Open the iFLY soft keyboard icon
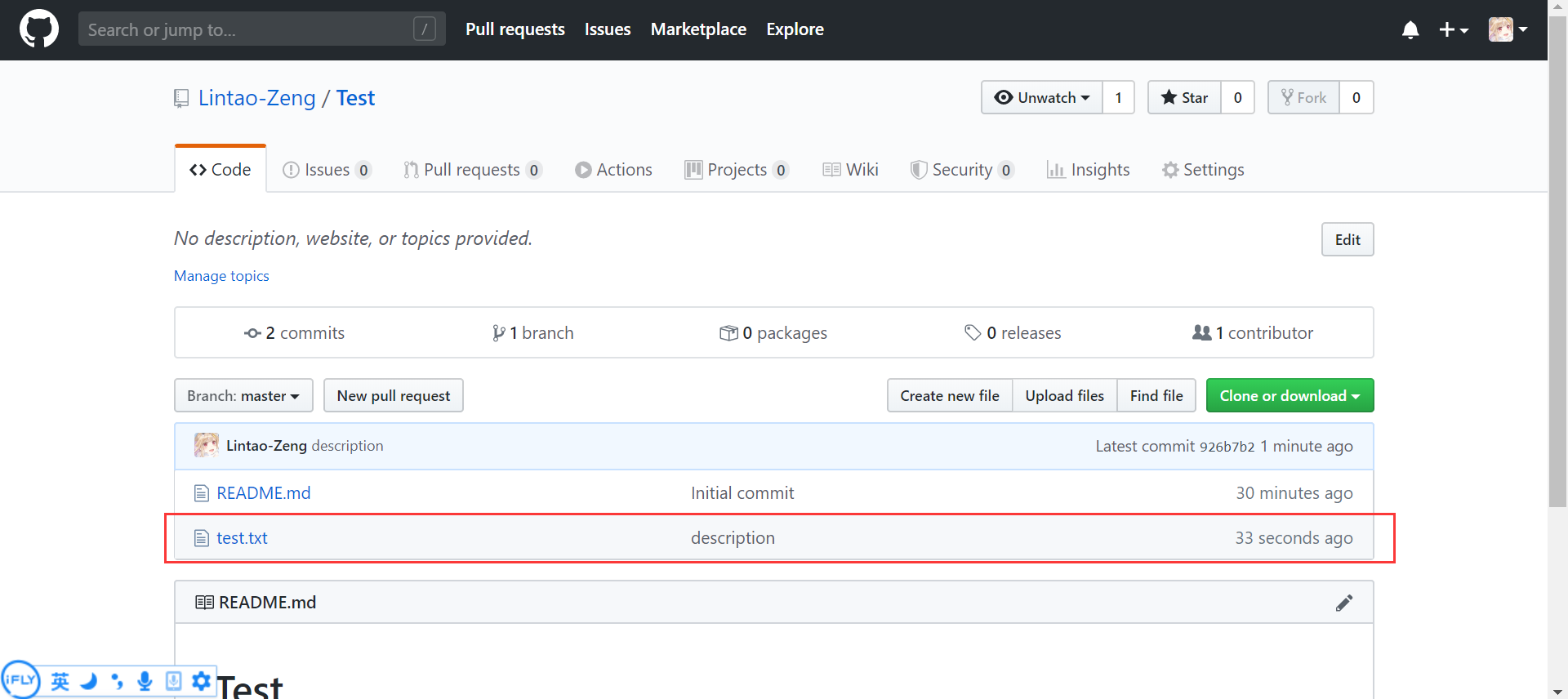The height and width of the screenshot is (699, 1568). point(173,681)
